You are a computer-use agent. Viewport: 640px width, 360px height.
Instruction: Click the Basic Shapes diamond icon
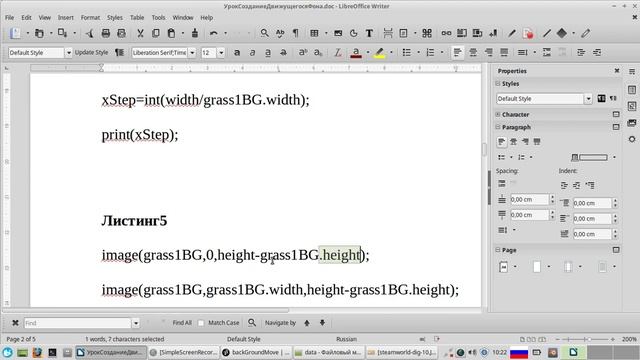point(562,33)
